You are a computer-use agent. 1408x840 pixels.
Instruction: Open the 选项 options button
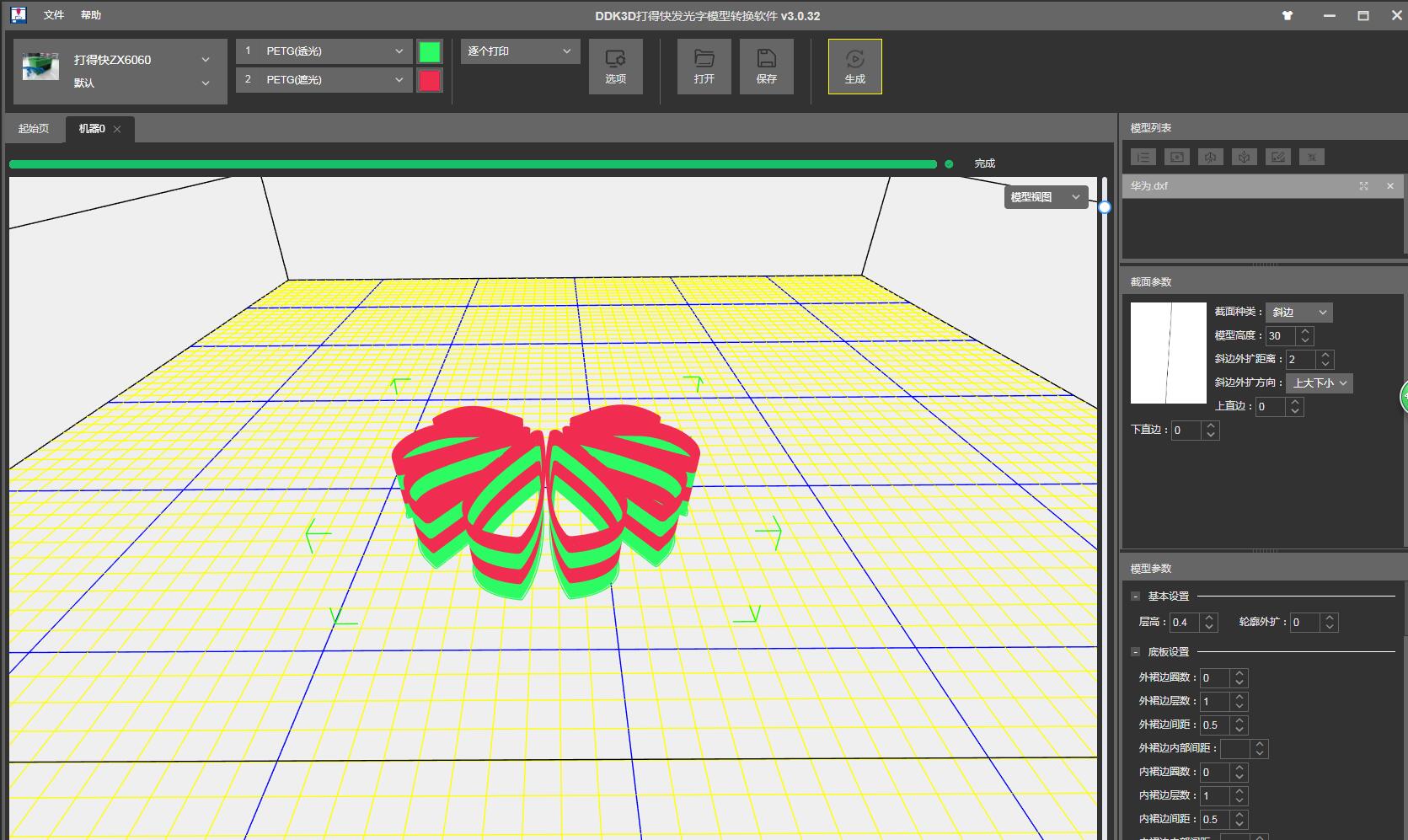(x=616, y=67)
